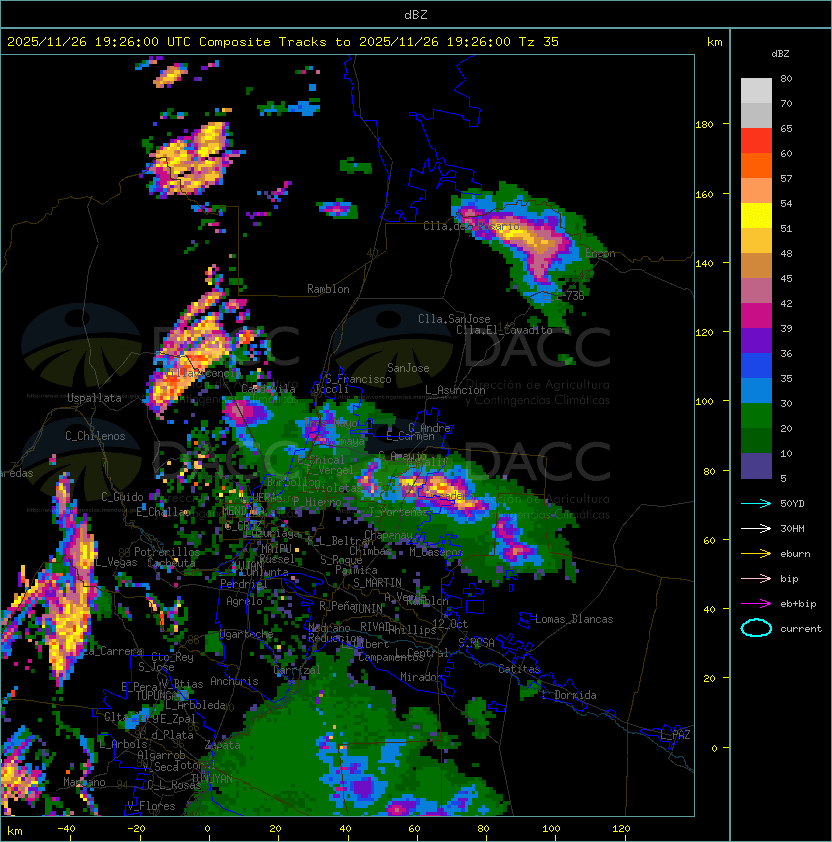832x842 pixels.
Task: Click the magenta eb+bip arrow icon in legend
Action: [x=756, y=604]
